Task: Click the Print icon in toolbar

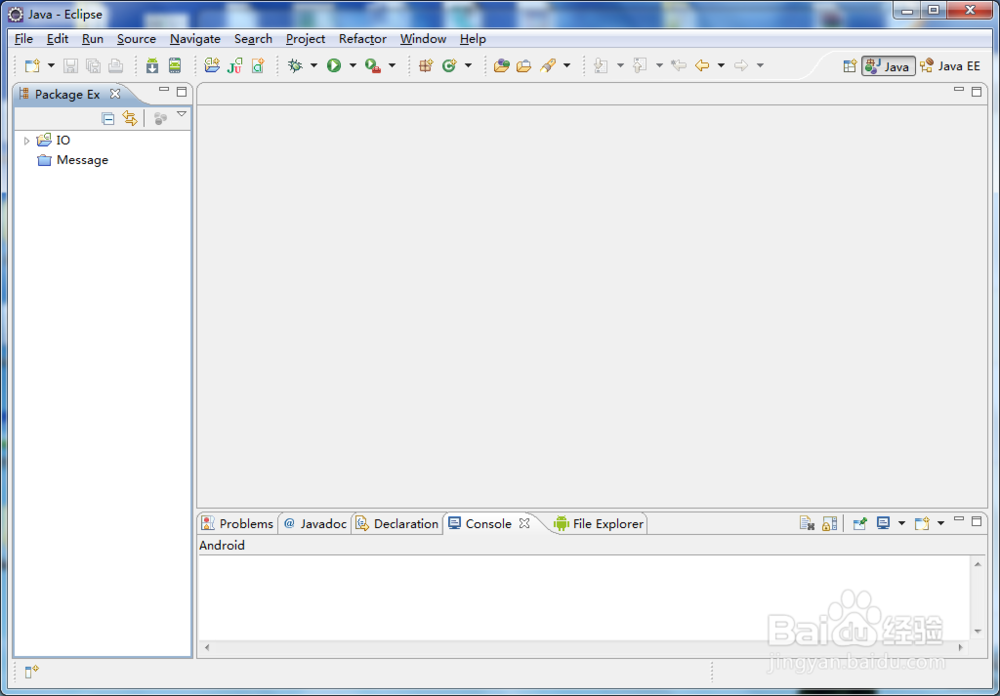Action: click(115, 66)
